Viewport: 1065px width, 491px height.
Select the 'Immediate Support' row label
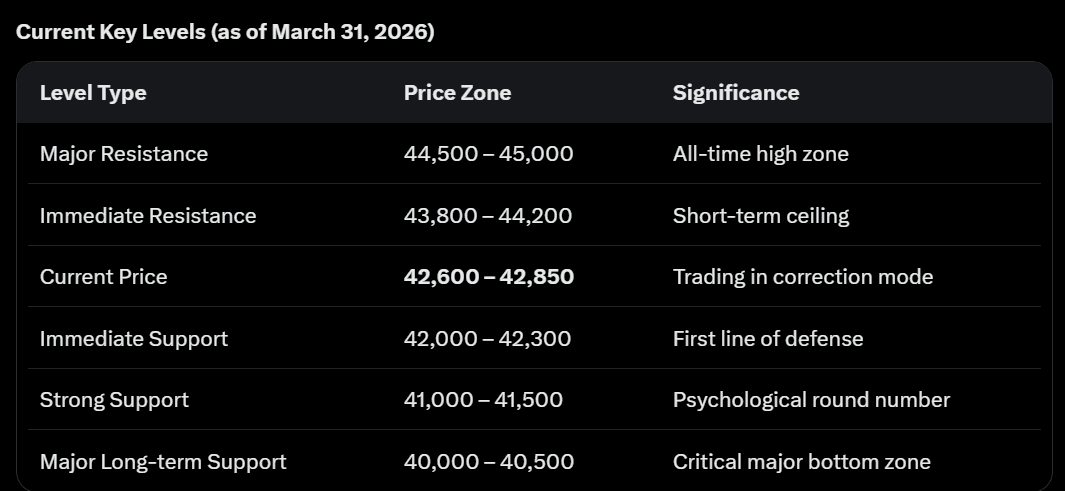(134, 339)
